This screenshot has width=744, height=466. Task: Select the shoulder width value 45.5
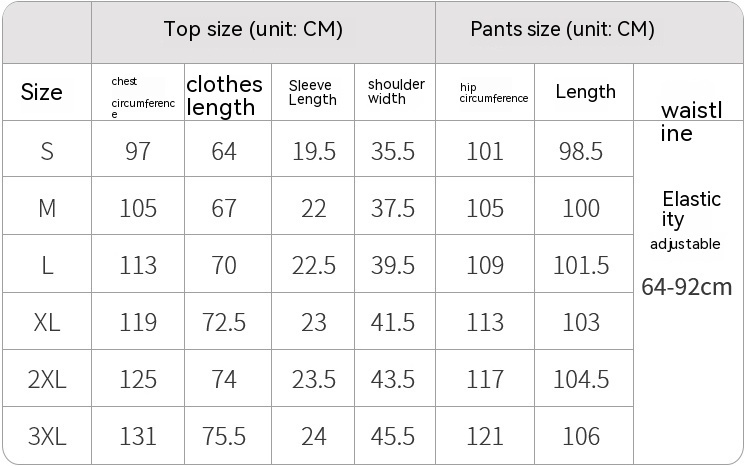click(395, 437)
